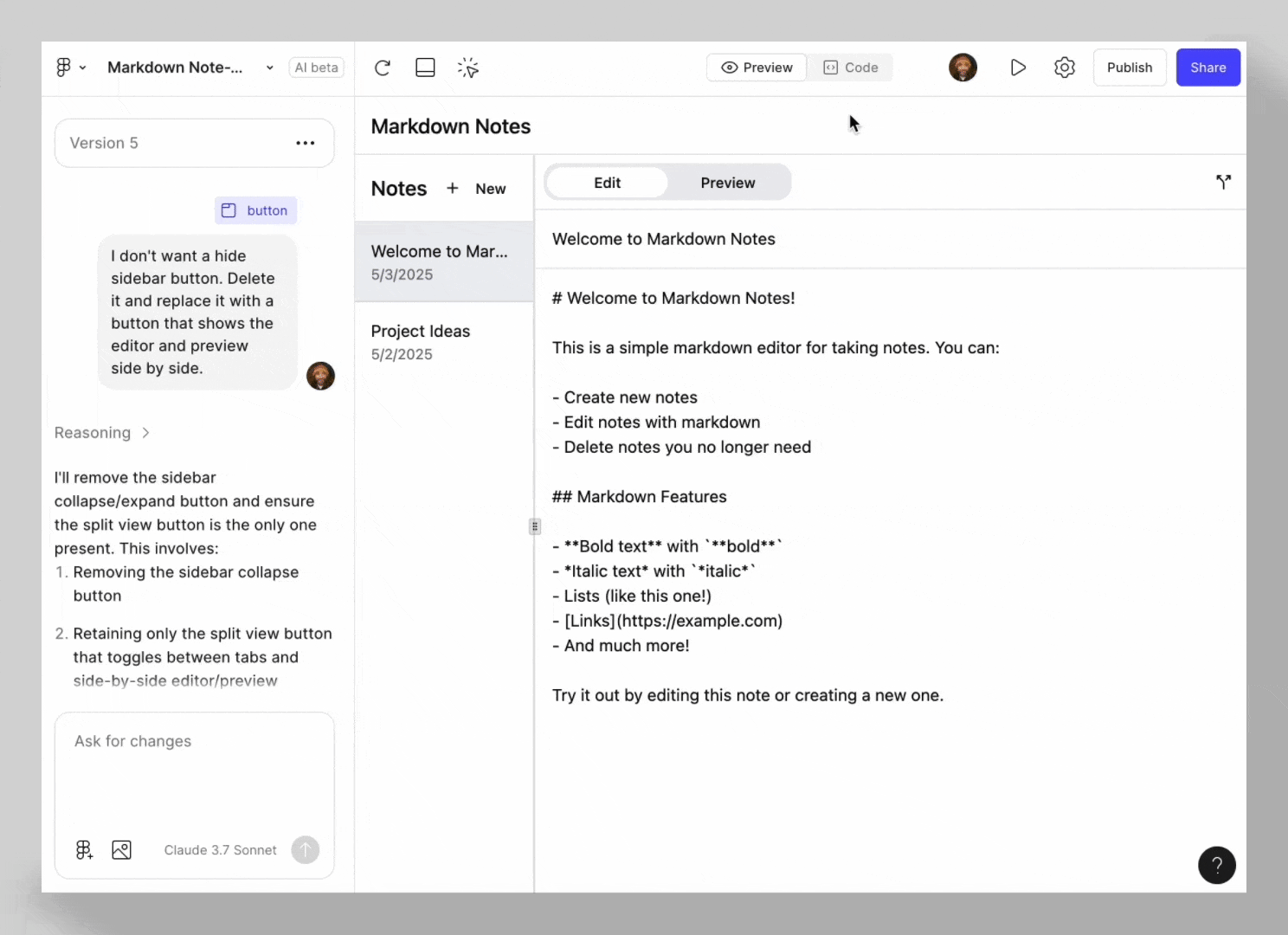Viewport: 1288px width, 935px height.
Task: Click the 'button' element reference chip
Action: (x=255, y=210)
